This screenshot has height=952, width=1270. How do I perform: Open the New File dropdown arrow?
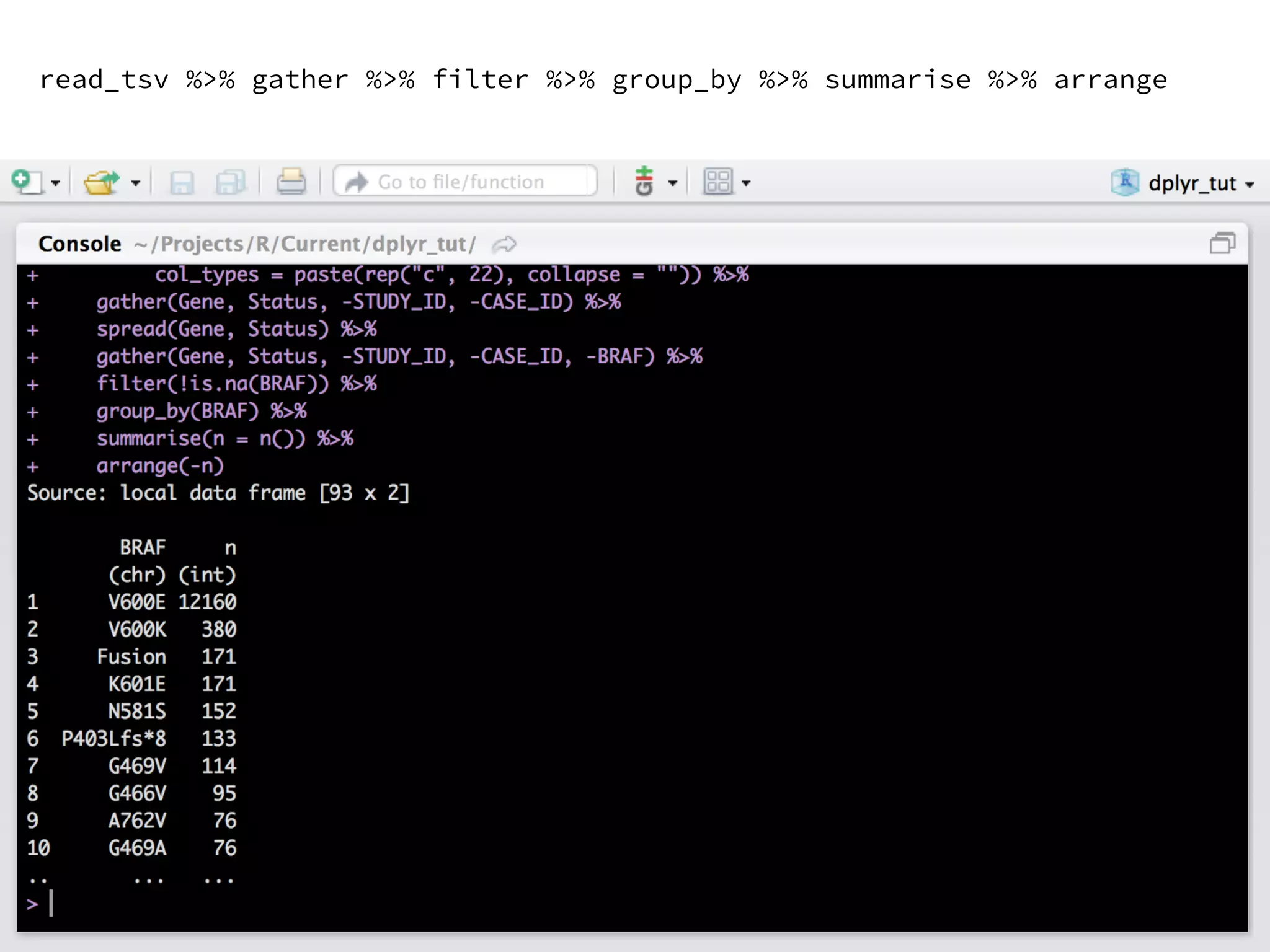coord(55,183)
